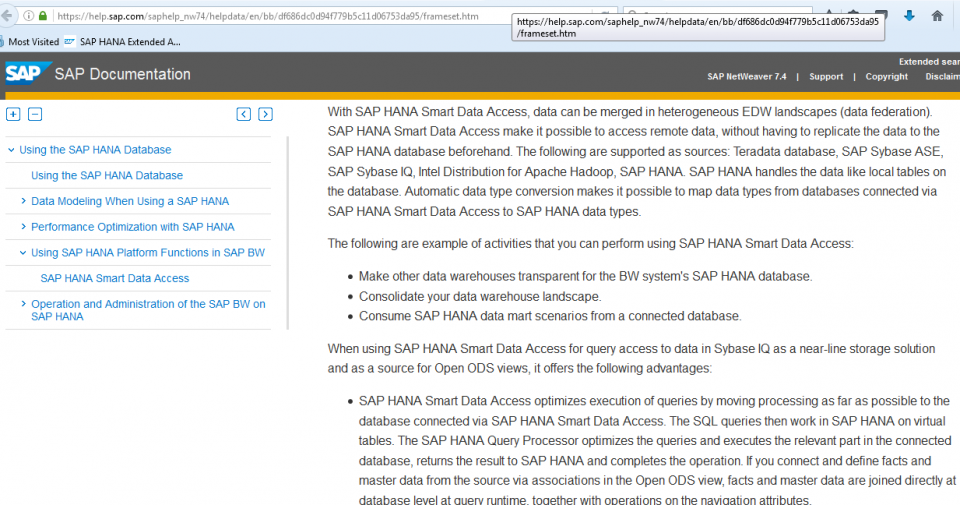The width and height of the screenshot is (960, 505).
Task: Go to previous topic with left arrow
Action: pyautogui.click(x=243, y=114)
